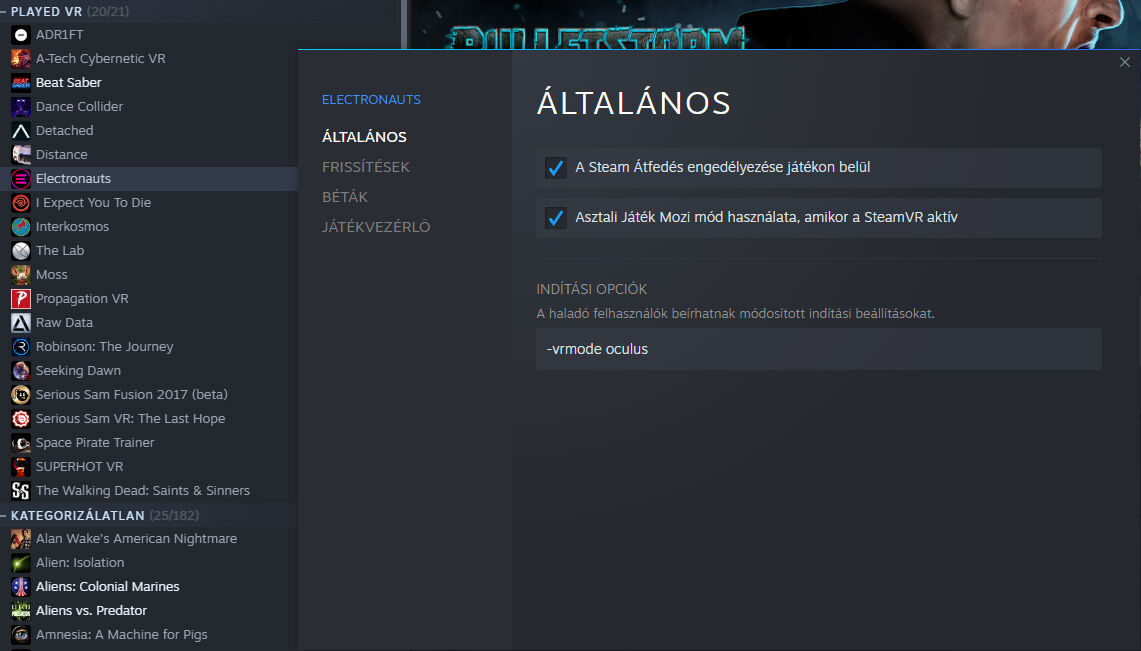Viewport: 1141px width, 651px height.
Task: Select Dance Collider in the library
Action: click(x=79, y=107)
